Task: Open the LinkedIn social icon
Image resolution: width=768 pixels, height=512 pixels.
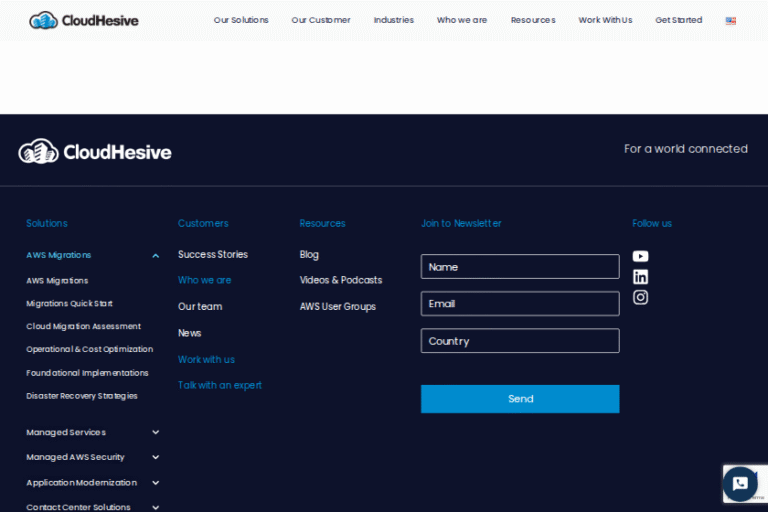Action: (x=640, y=277)
